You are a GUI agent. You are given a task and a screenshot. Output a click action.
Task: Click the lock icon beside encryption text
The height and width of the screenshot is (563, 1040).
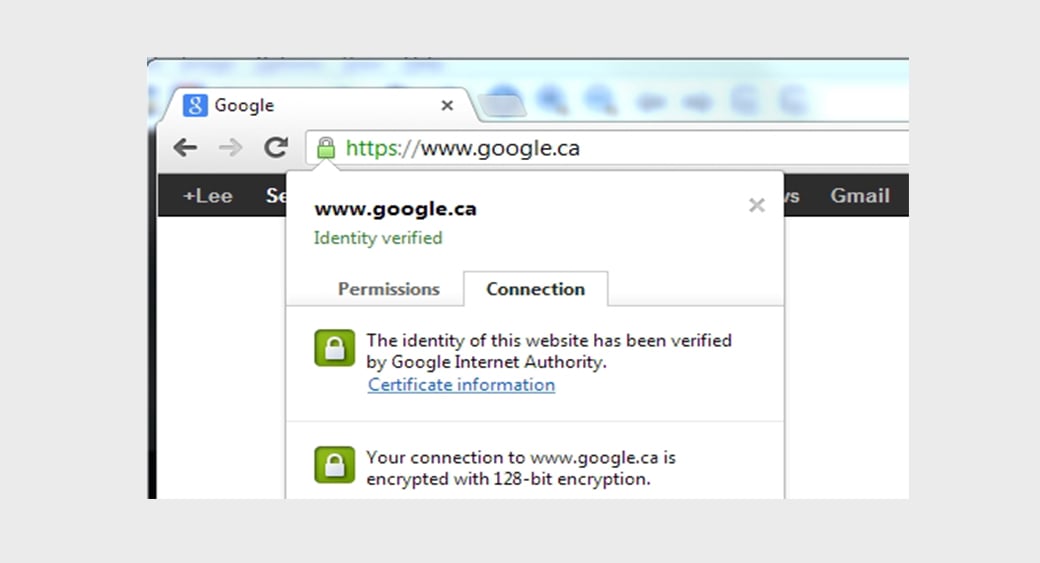tap(334, 465)
